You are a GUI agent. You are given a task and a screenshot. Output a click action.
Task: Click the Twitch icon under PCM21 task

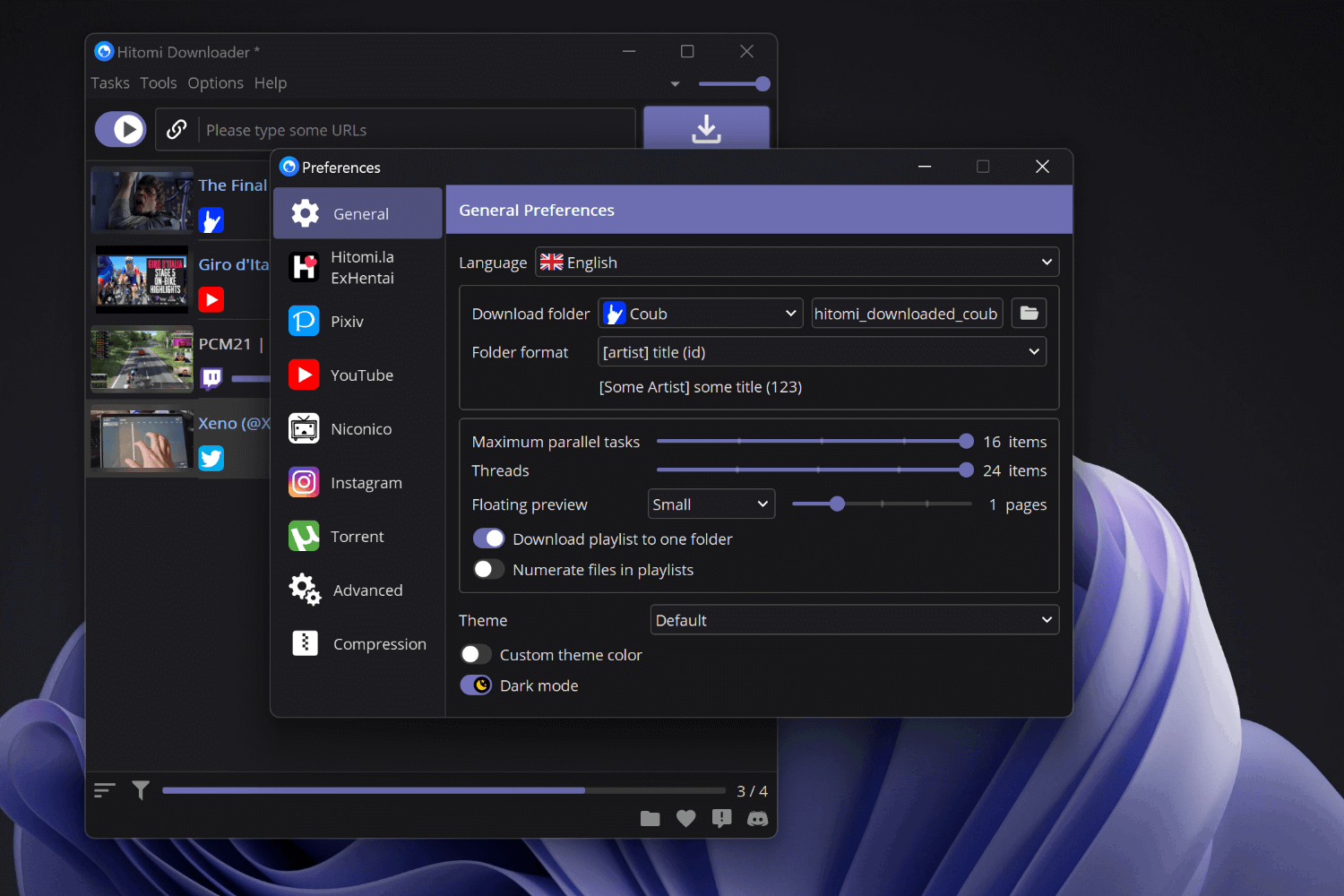pos(211,379)
